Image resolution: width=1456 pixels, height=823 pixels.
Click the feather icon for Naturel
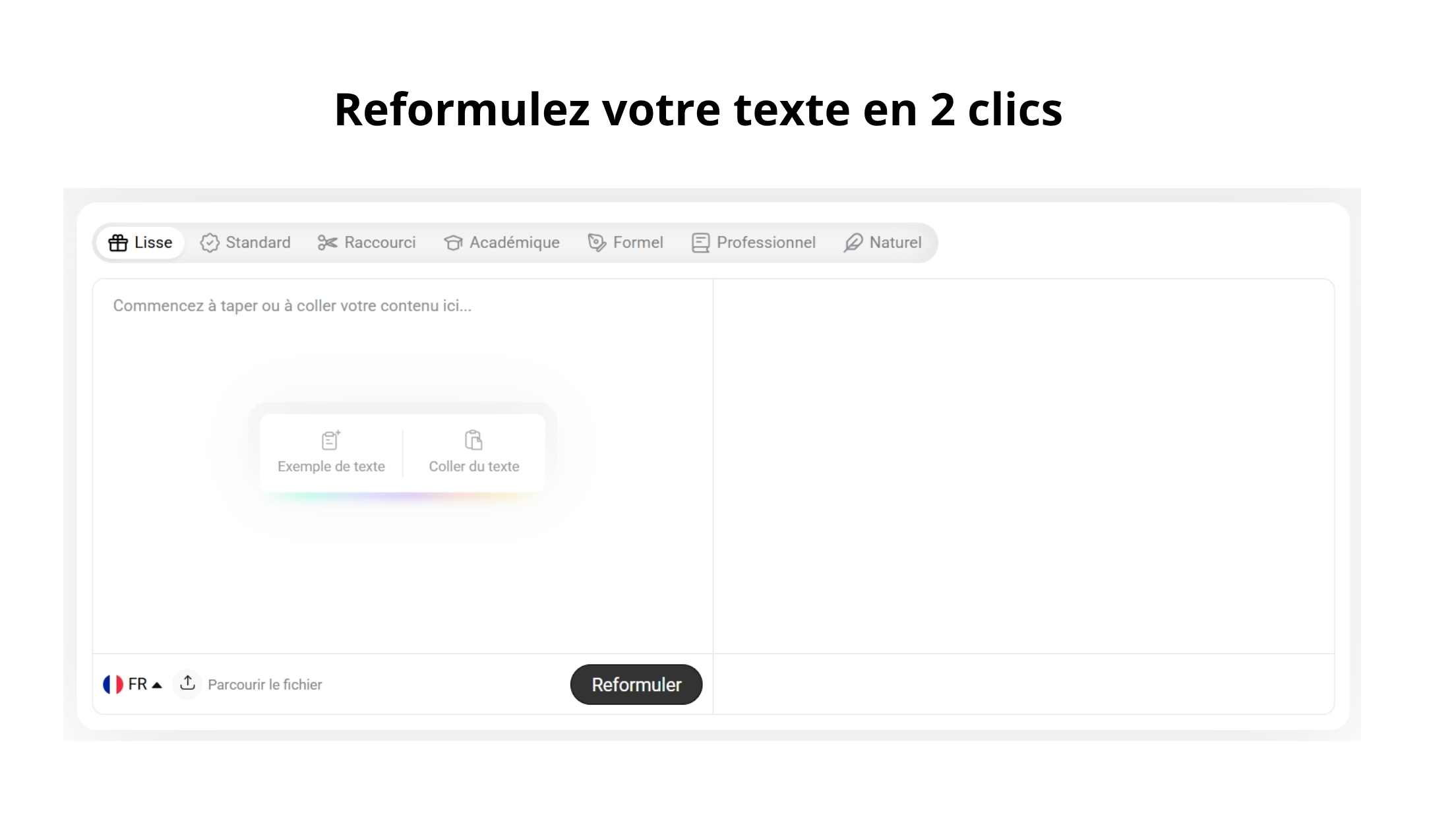853,243
